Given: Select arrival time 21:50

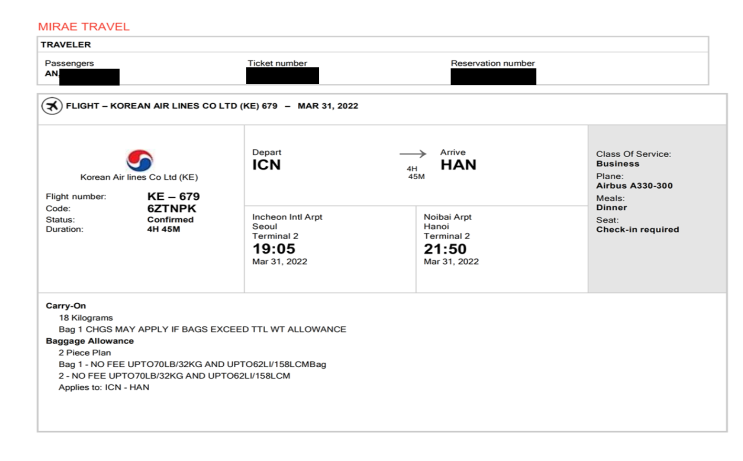Looking at the screenshot, I should tap(445, 249).
